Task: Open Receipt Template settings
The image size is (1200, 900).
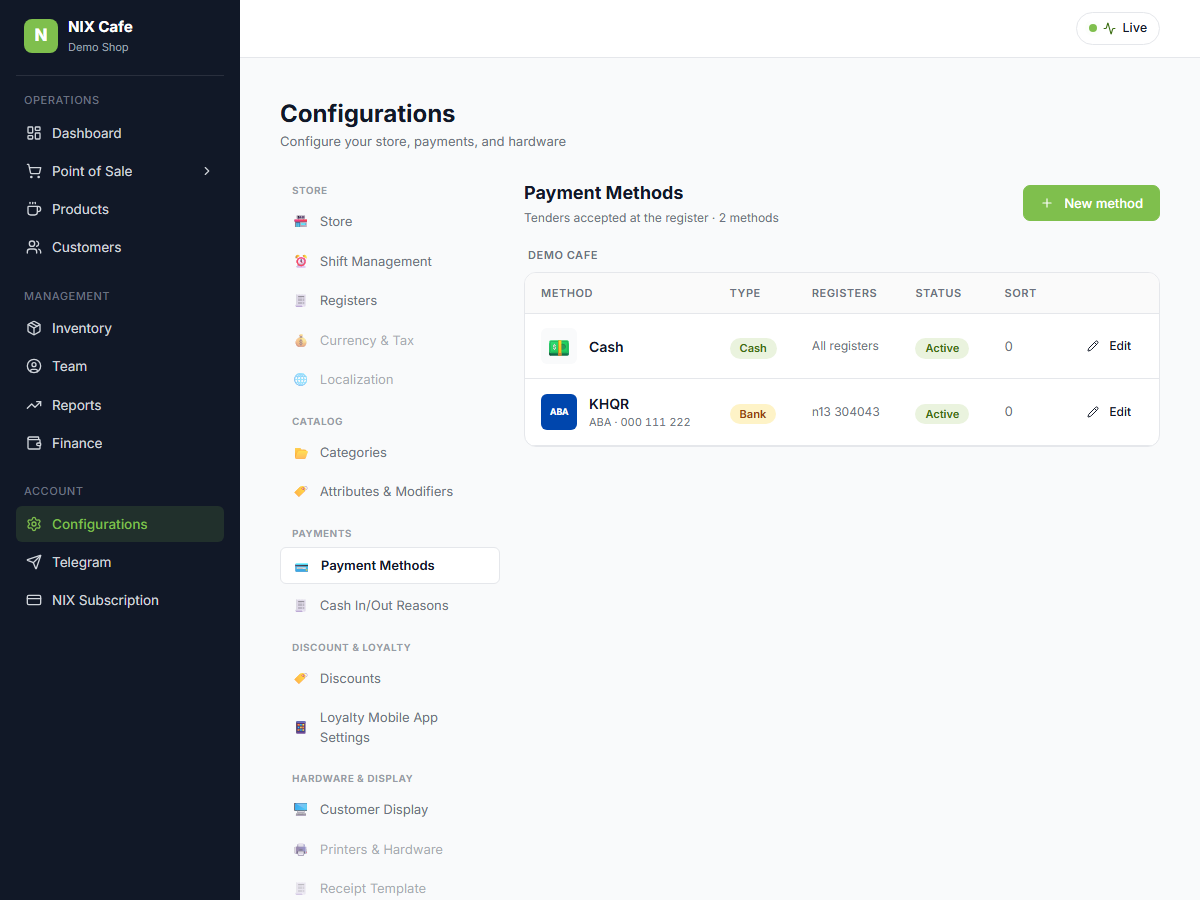Action: pyautogui.click(x=390, y=888)
